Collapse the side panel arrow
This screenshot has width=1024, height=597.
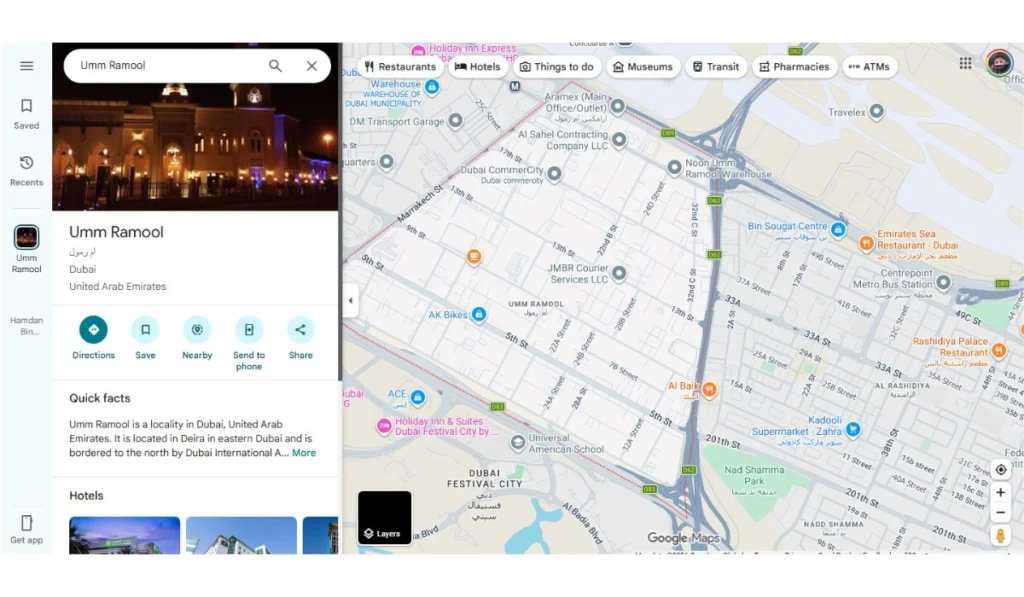[x=351, y=301]
